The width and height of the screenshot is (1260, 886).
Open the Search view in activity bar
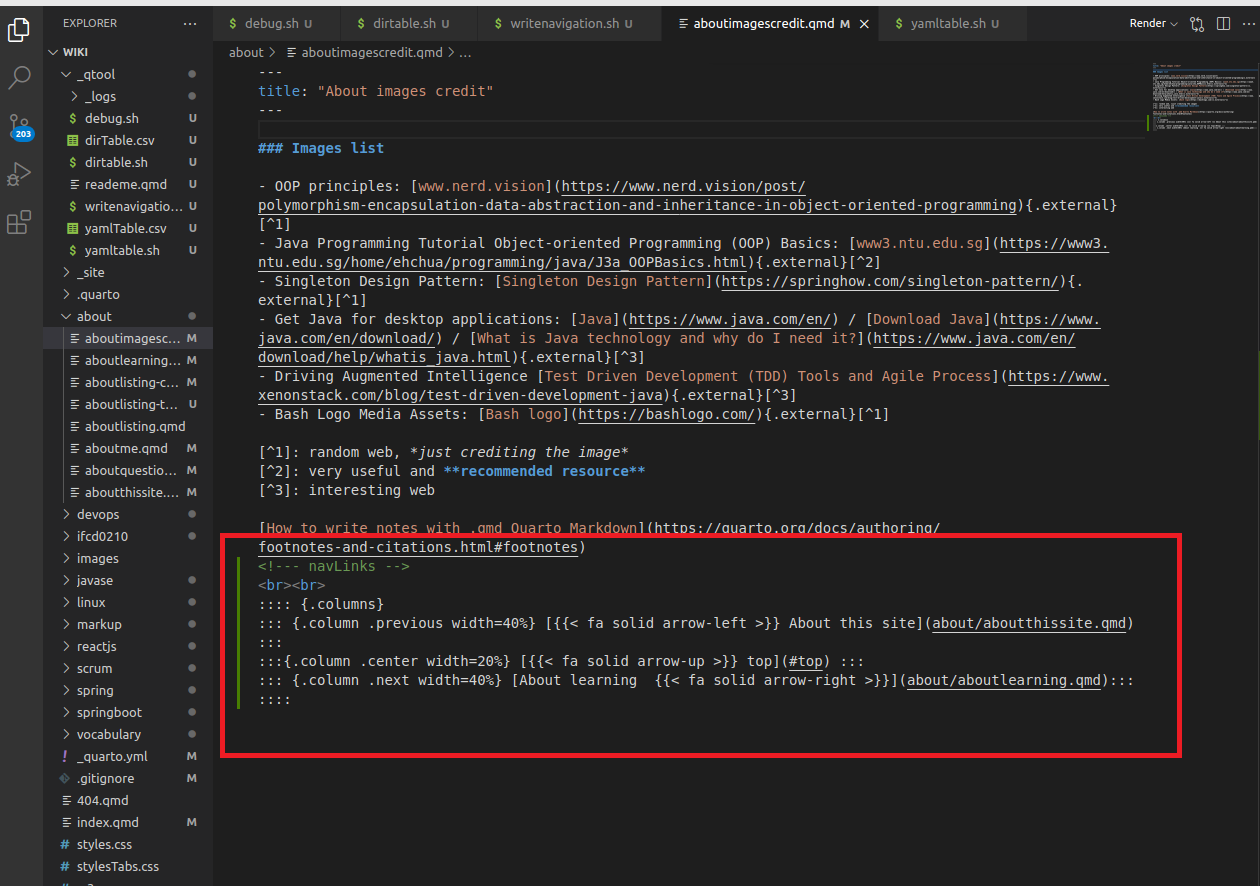(x=19, y=77)
